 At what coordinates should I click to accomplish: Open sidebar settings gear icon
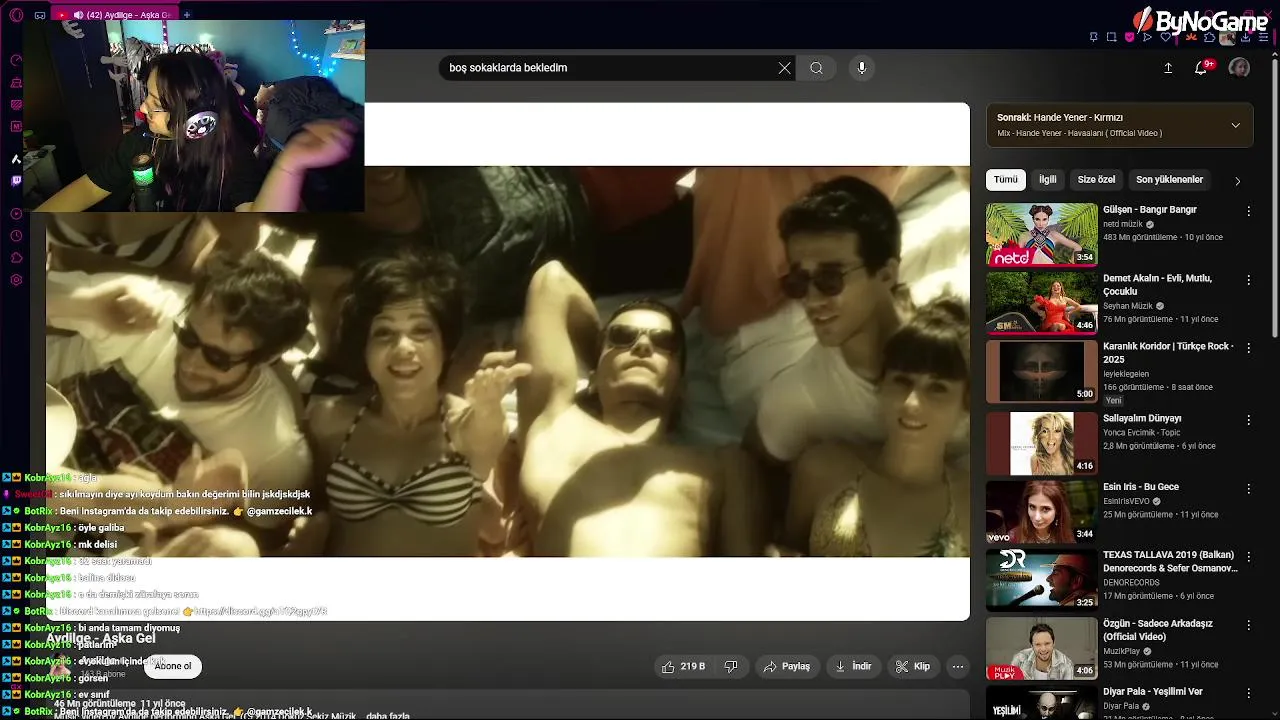(x=16, y=280)
